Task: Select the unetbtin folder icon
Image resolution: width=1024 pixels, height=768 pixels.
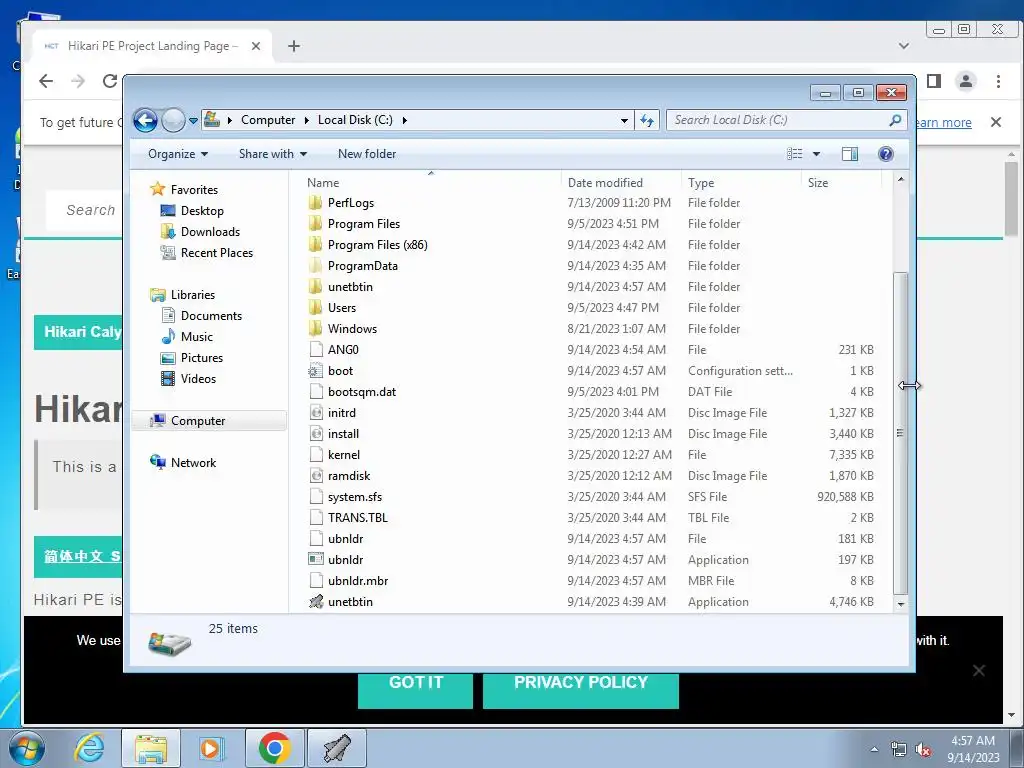Action: tap(315, 287)
